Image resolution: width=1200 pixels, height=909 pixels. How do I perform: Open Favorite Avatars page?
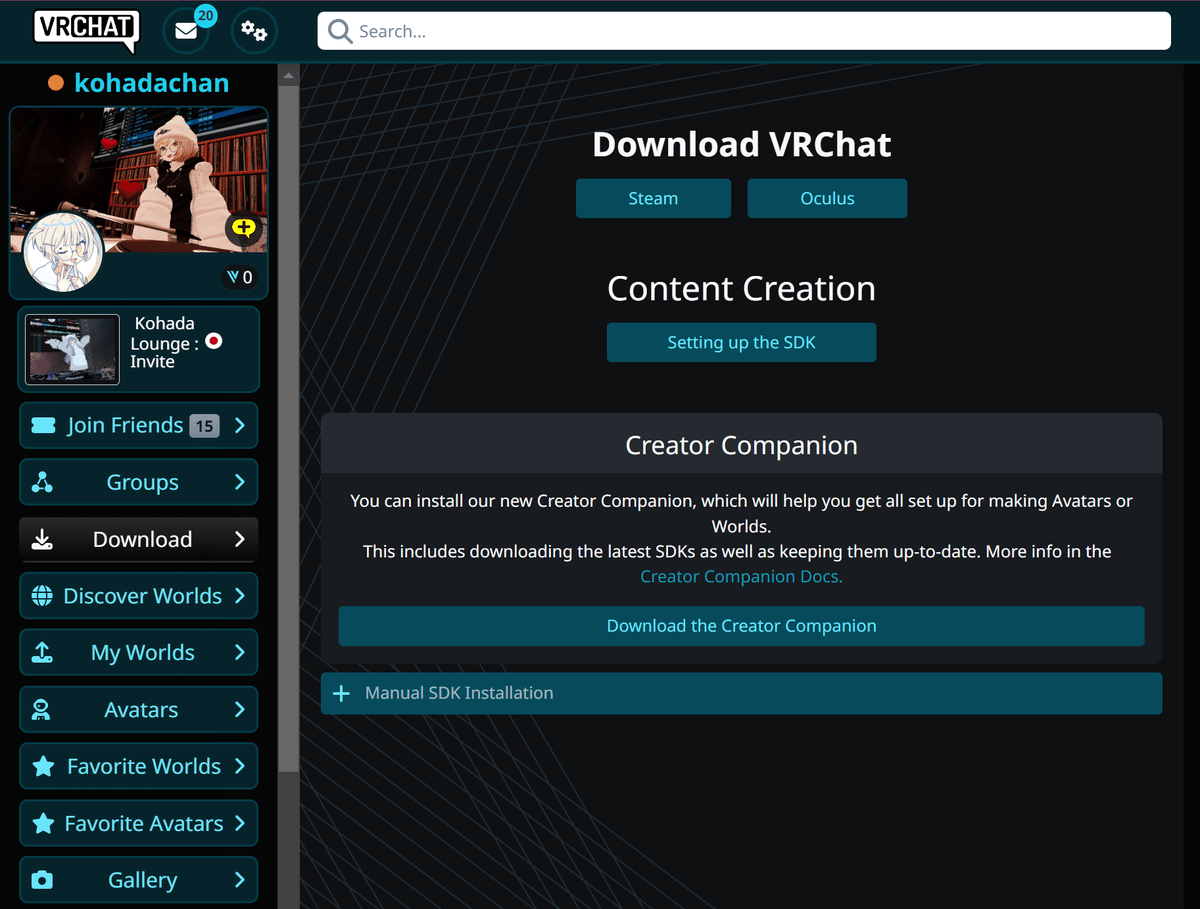pyautogui.click(x=139, y=824)
